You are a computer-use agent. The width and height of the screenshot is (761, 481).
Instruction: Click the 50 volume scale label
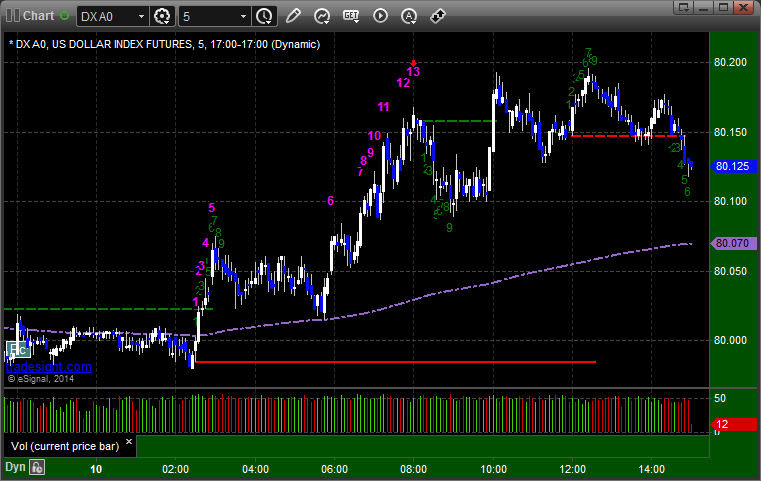720,398
